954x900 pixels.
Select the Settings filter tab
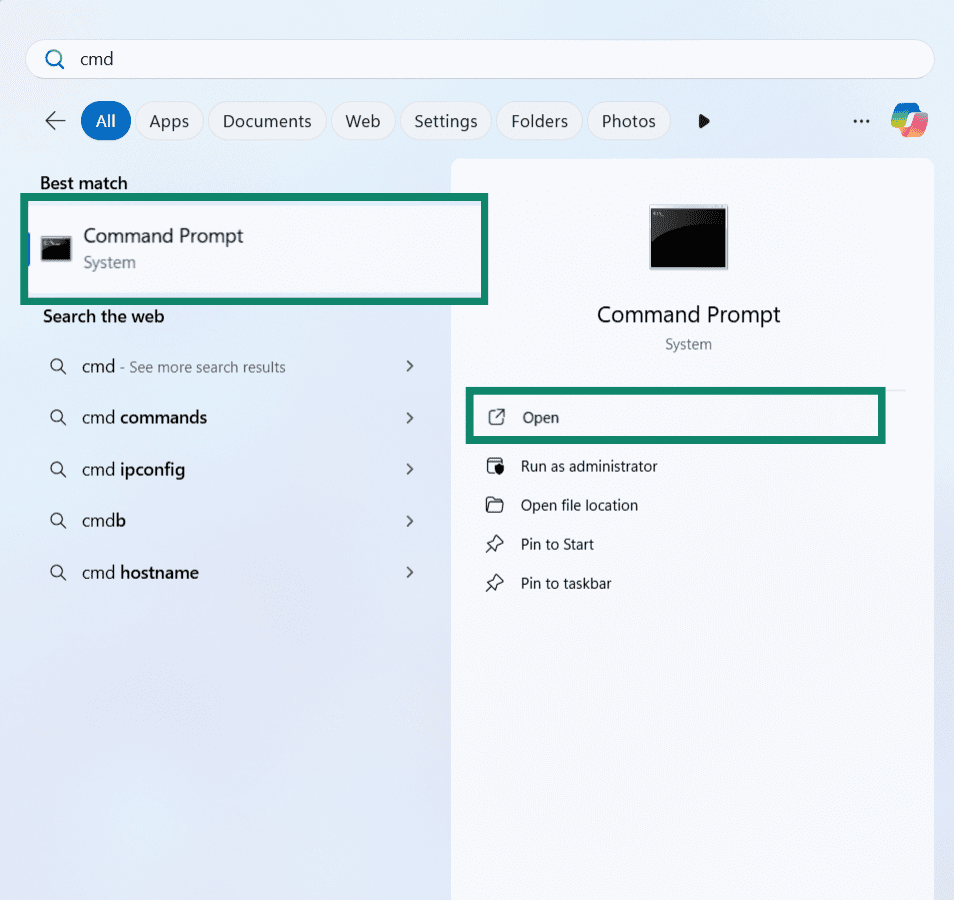tap(445, 121)
